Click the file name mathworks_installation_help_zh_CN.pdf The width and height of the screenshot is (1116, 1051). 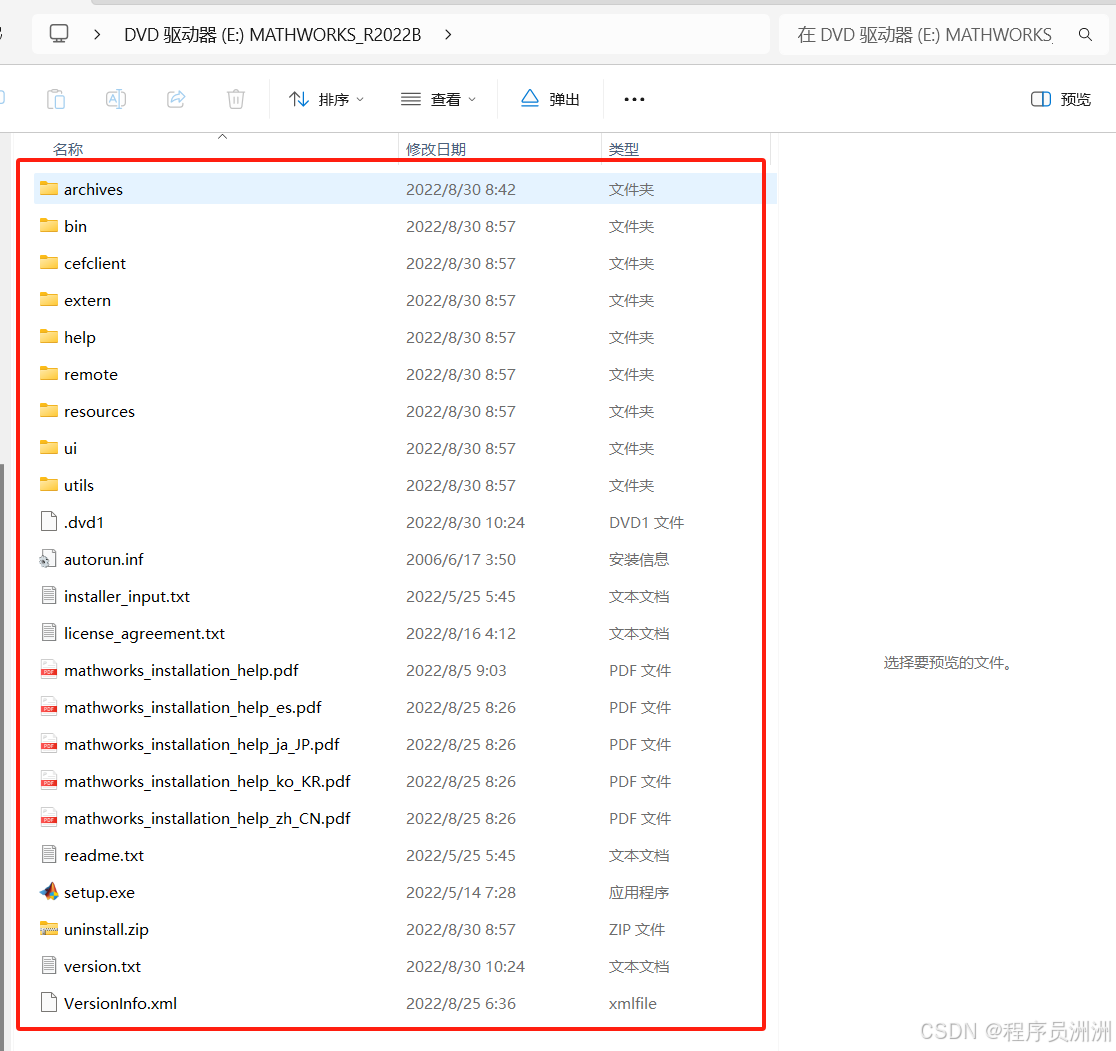coord(207,819)
